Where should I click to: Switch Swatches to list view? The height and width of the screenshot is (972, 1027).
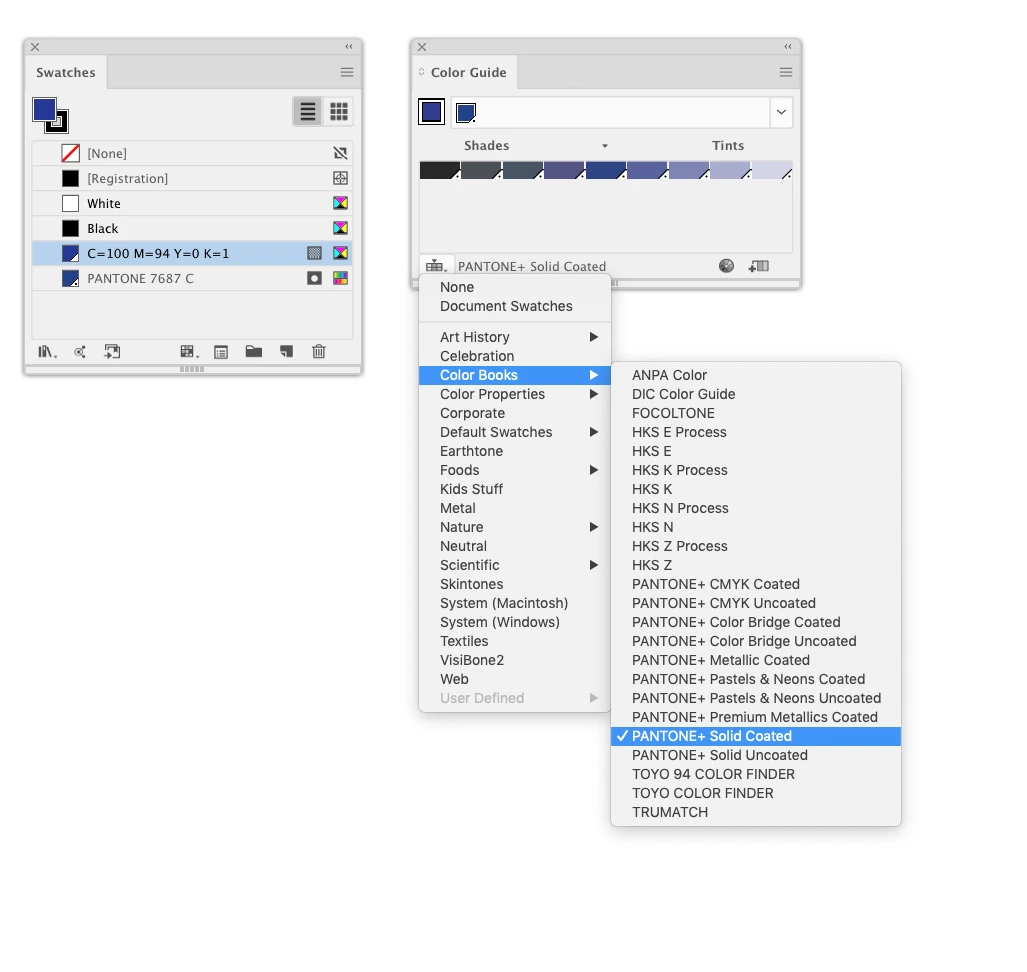[307, 111]
